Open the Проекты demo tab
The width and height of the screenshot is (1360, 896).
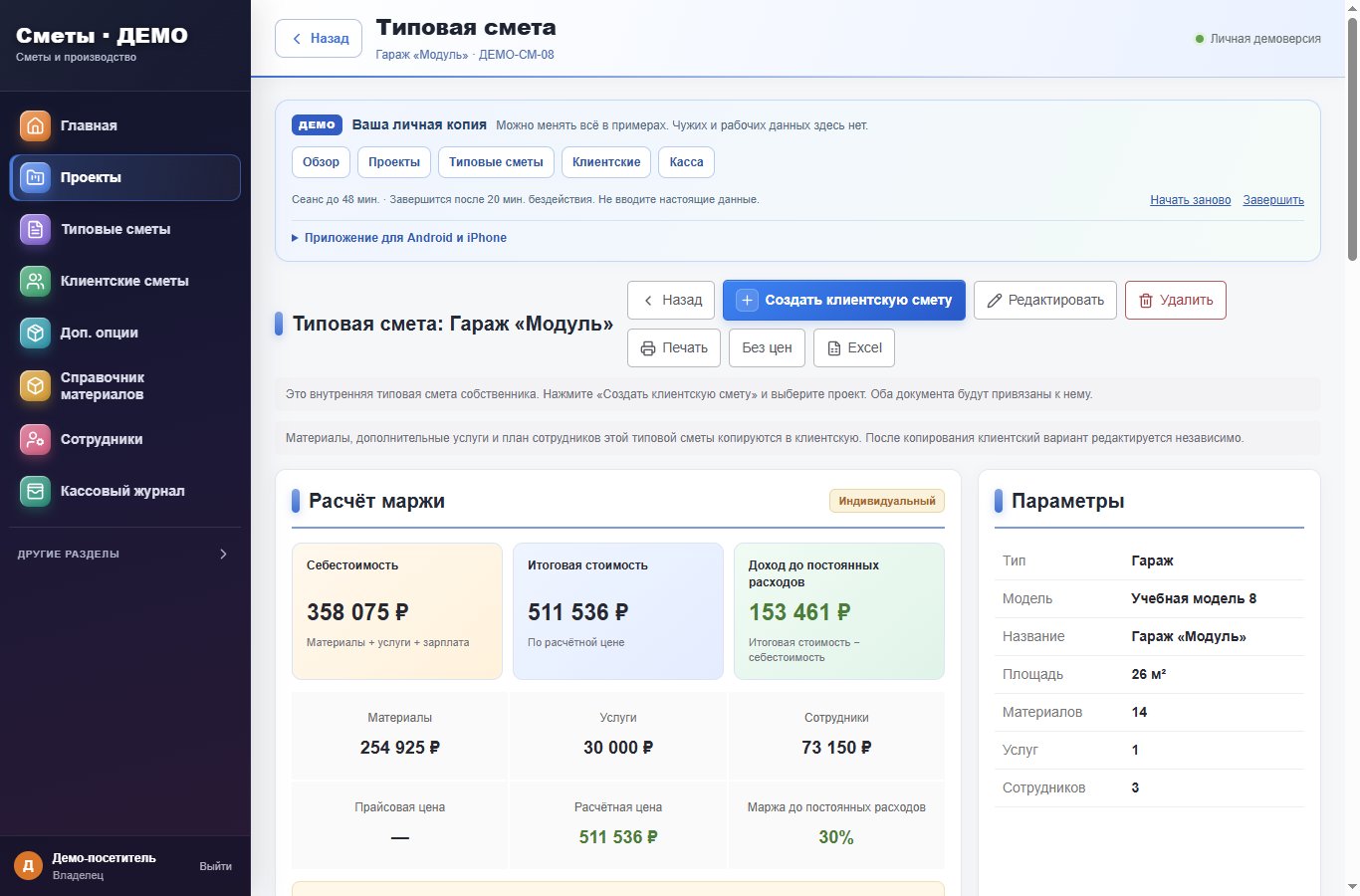pos(394,162)
